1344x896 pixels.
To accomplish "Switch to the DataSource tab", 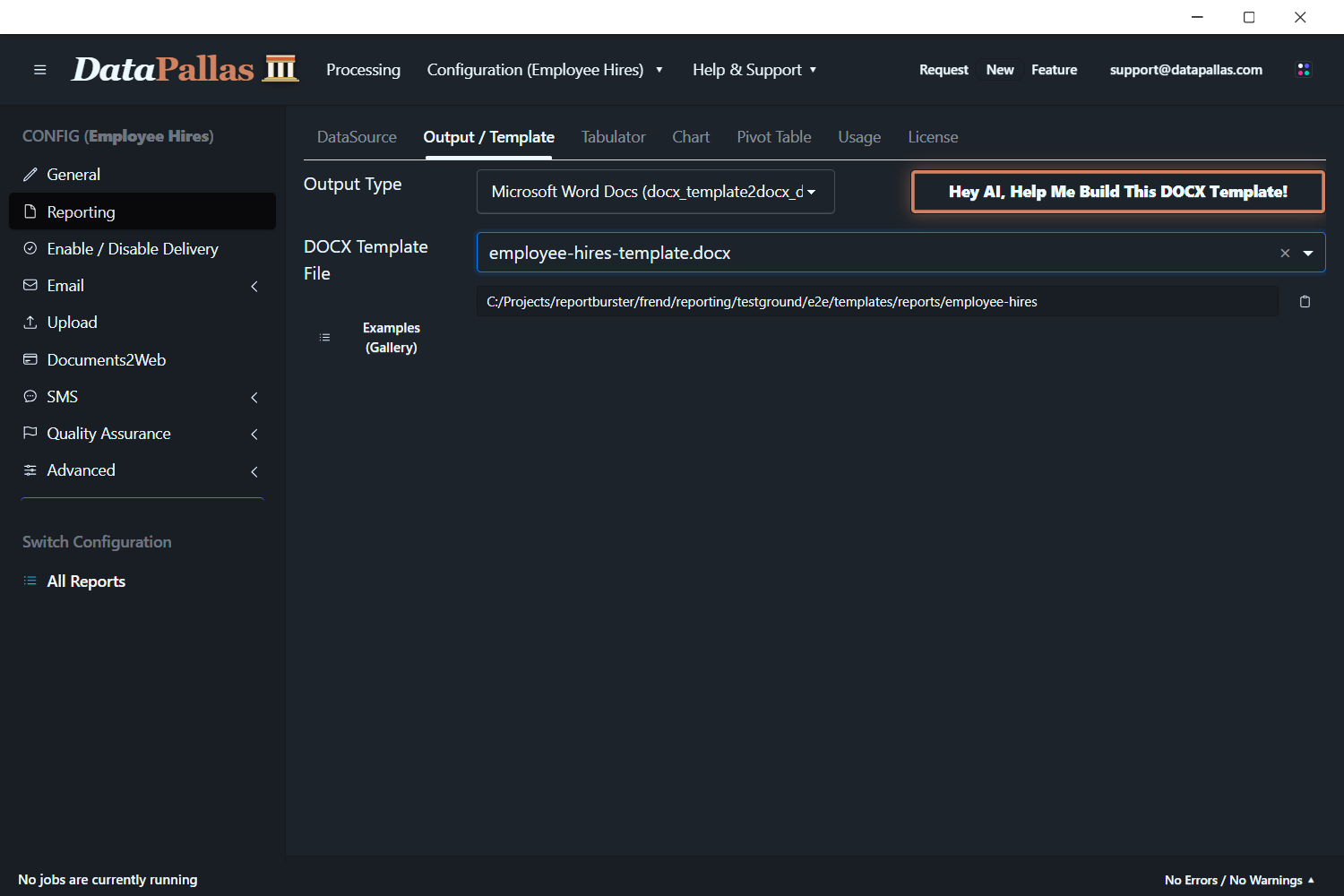I will 357,137.
